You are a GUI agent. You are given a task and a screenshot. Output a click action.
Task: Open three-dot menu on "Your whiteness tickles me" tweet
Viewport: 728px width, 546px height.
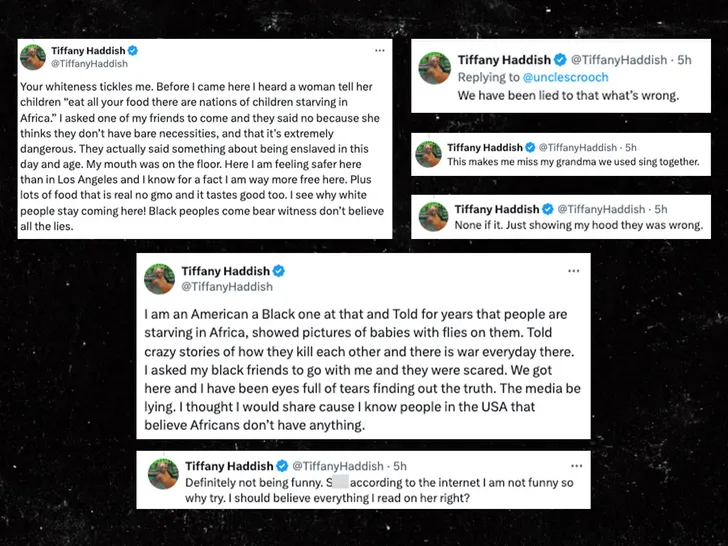379,50
